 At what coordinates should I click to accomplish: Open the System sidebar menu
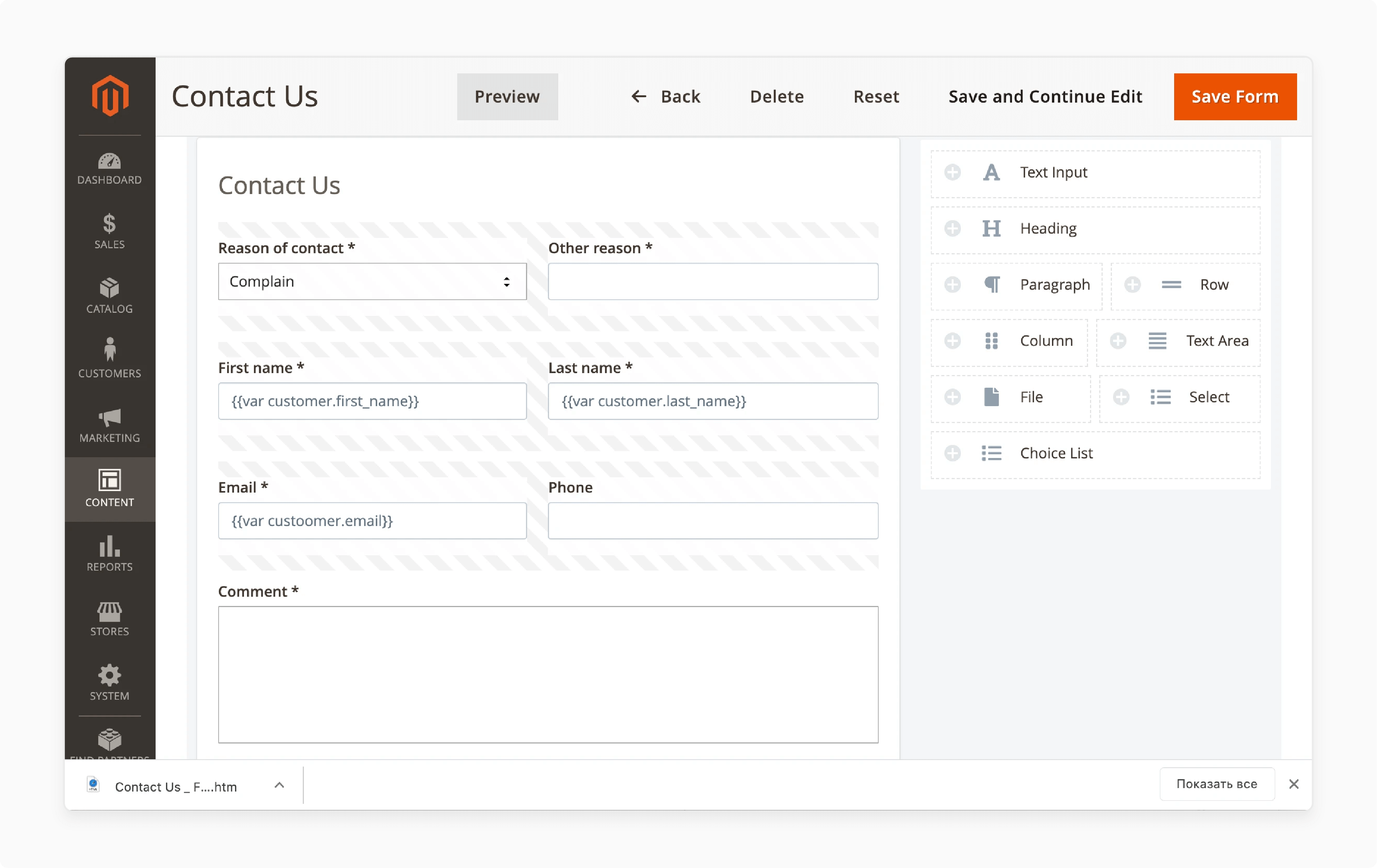109,683
